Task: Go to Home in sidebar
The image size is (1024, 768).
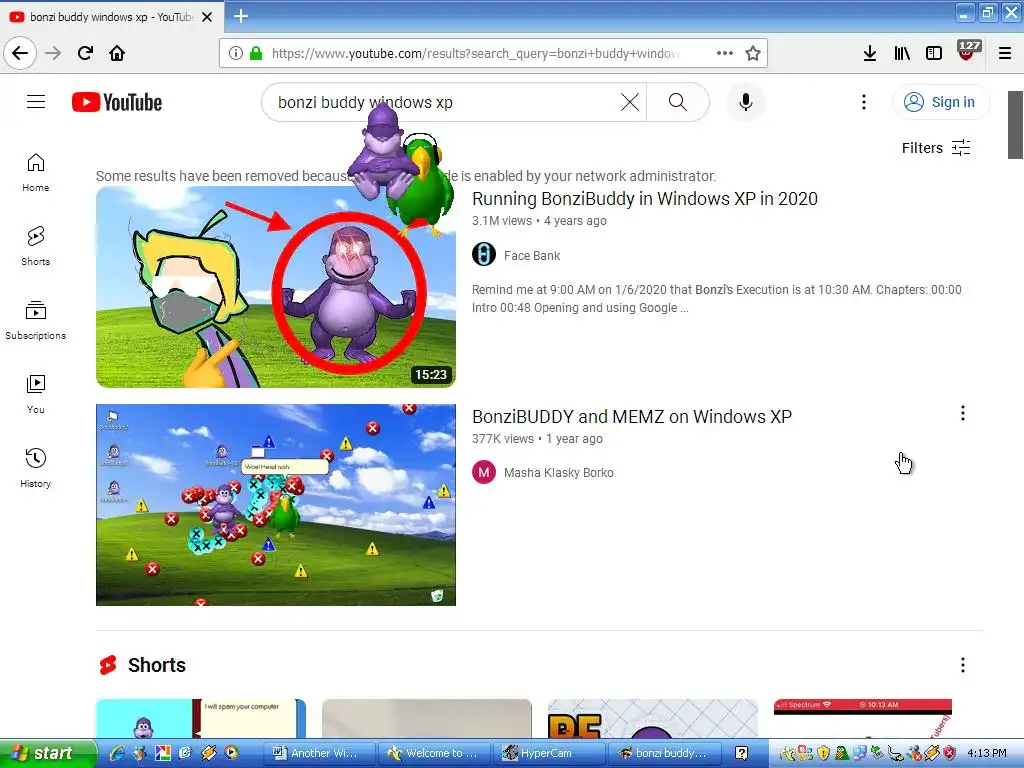Action: pyautogui.click(x=35, y=172)
